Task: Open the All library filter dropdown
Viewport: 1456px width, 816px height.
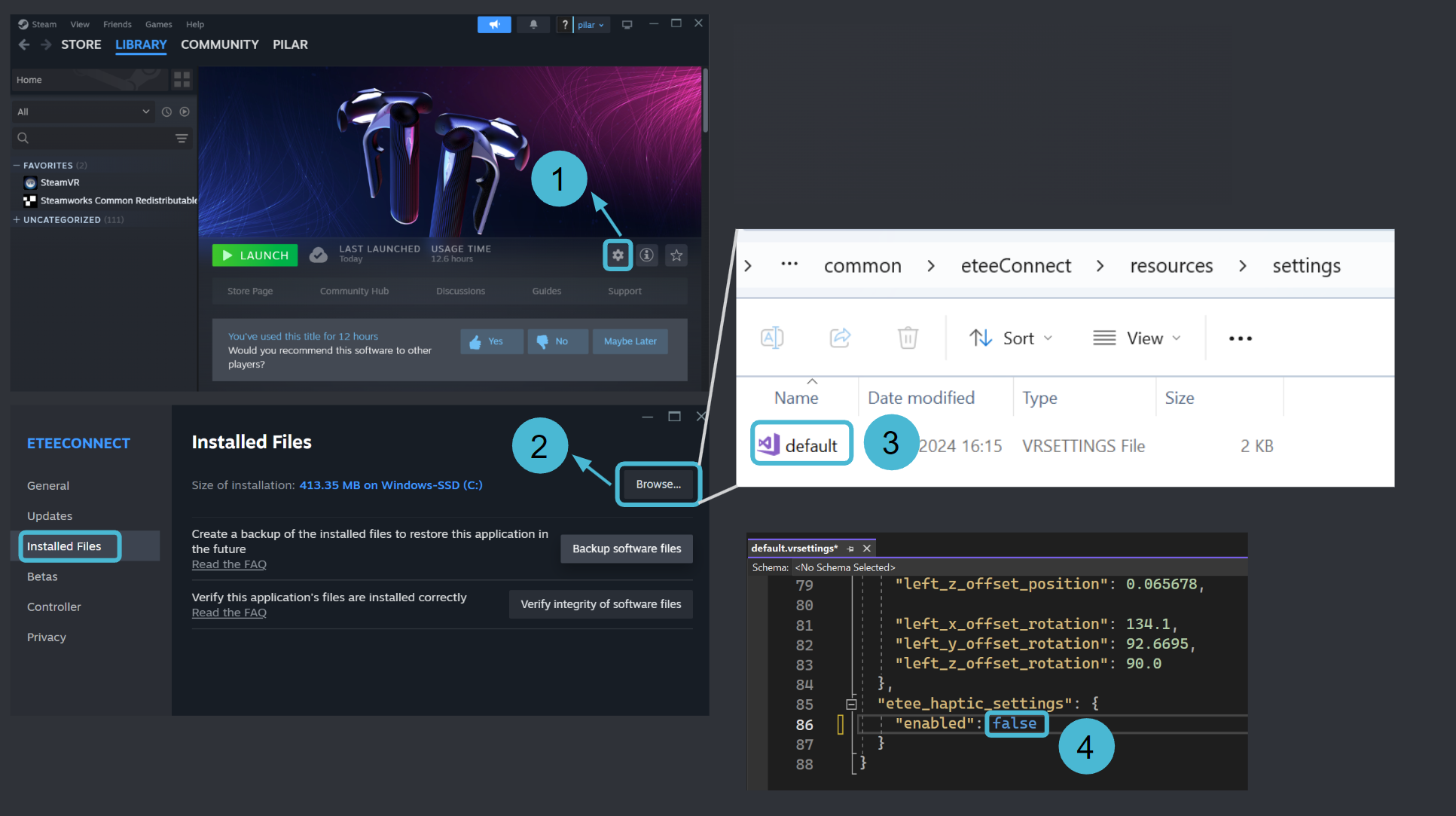Action: (83, 112)
